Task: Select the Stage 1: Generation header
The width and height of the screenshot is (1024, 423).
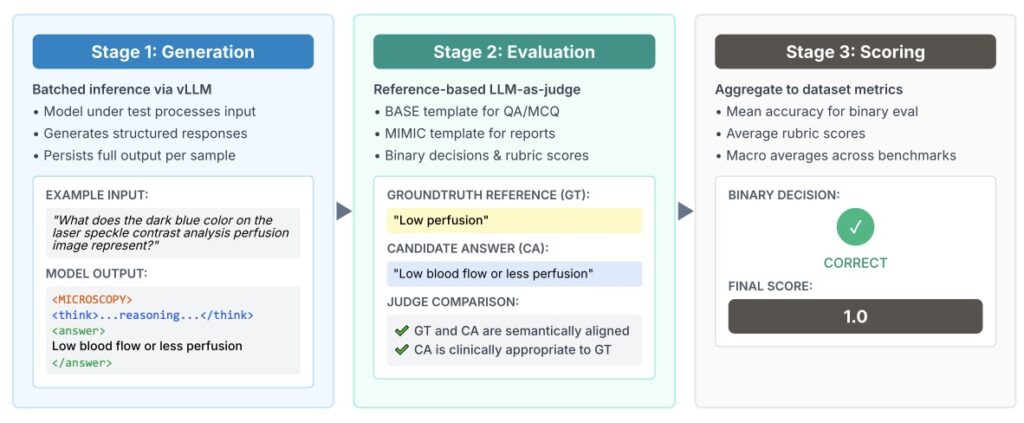Action: tap(172, 52)
